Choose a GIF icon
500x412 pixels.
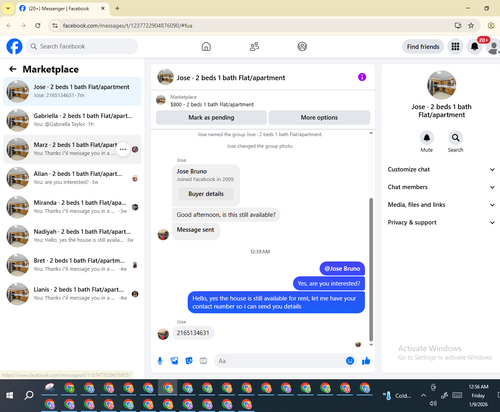point(203,361)
